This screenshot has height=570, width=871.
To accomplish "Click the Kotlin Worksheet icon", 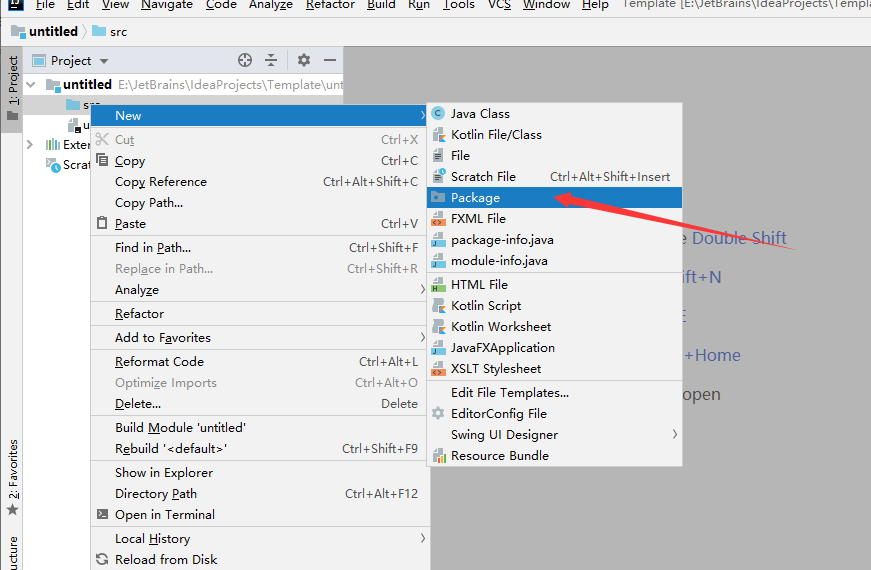I will 438,327.
